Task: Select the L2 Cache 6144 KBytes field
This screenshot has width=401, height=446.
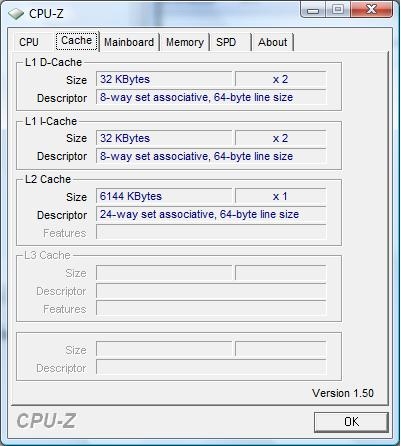Action: [x=164, y=196]
